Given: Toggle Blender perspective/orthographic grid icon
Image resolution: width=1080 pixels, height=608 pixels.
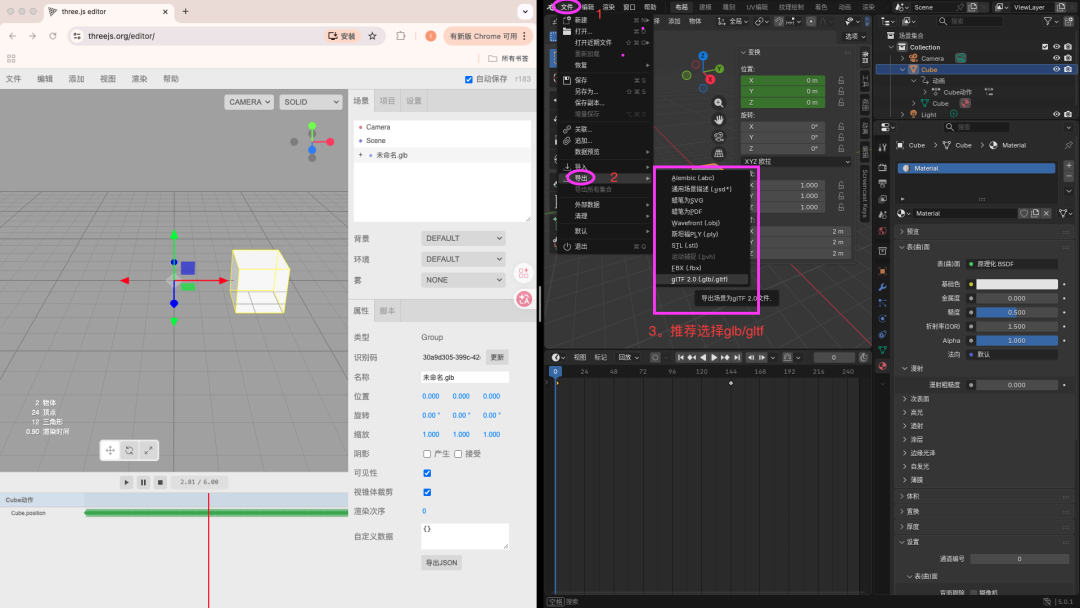Looking at the screenshot, I should pos(718,153).
